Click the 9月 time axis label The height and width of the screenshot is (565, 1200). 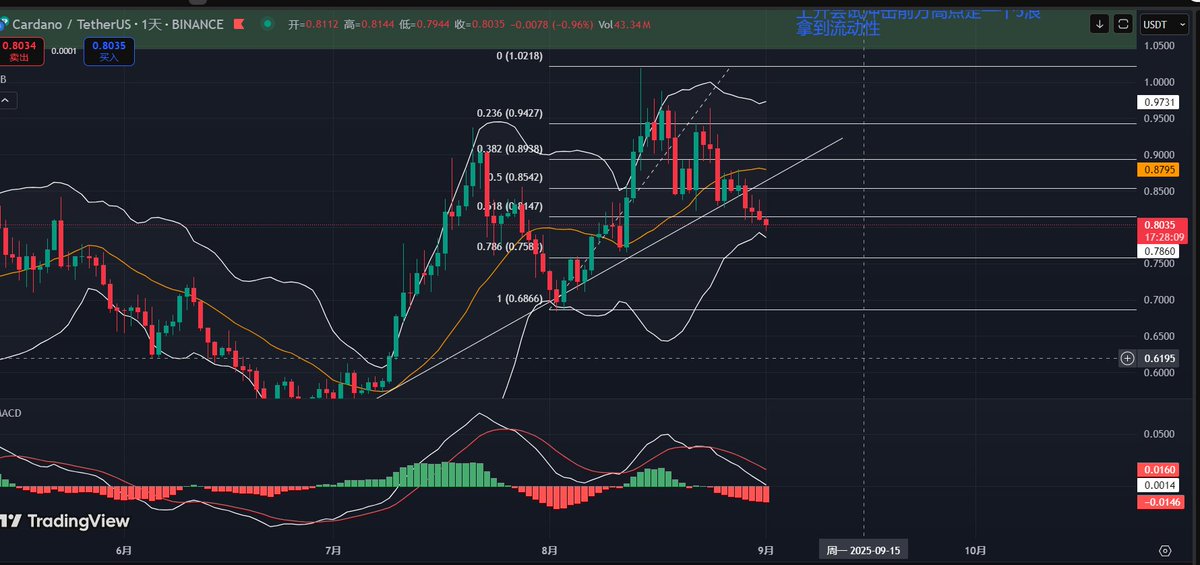point(764,550)
